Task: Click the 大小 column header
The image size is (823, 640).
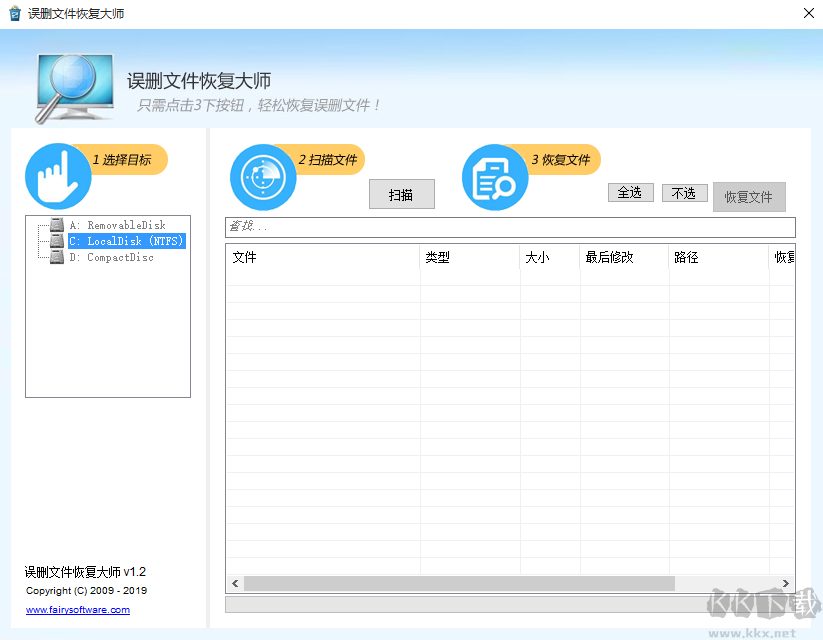Action: pyautogui.click(x=540, y=257)
